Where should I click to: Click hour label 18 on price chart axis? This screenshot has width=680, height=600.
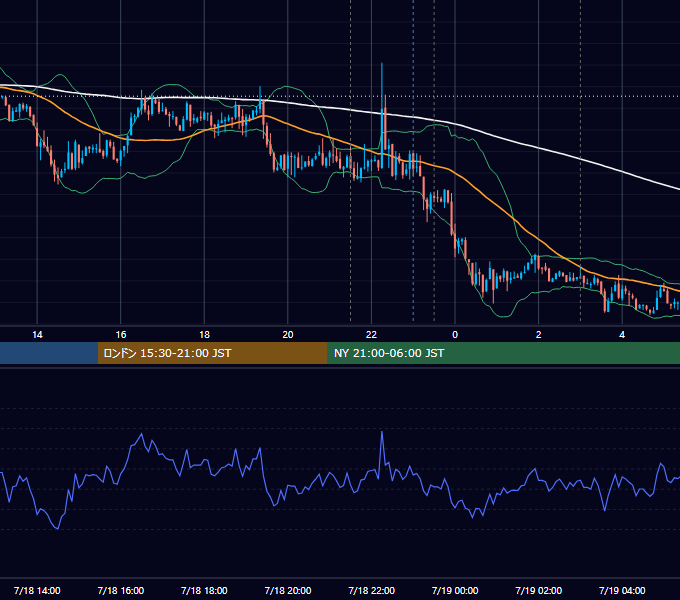coord(204,334)
